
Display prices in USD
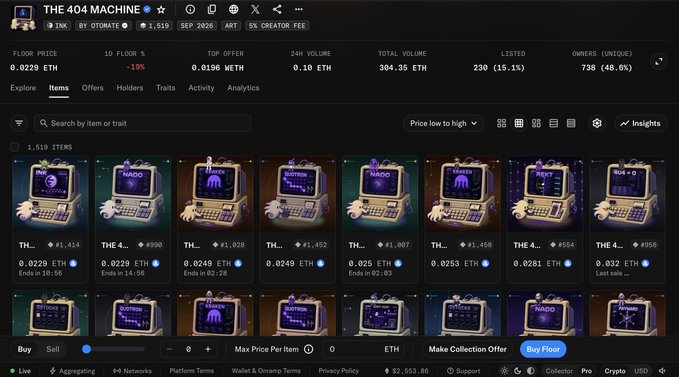click(641, 371)
